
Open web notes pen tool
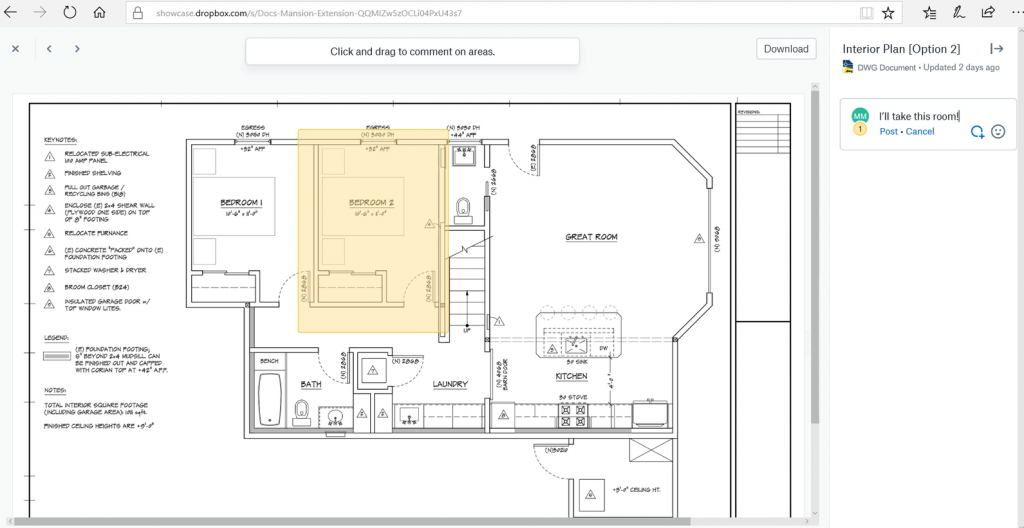coord(959,13)
